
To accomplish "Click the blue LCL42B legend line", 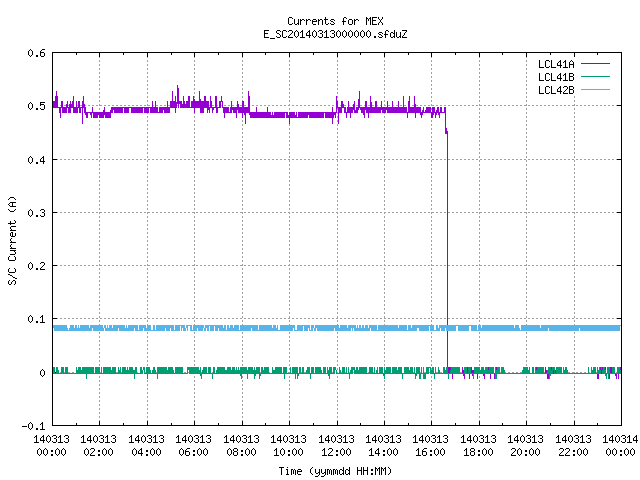I will pyautogui.click(x=595, y=90).
